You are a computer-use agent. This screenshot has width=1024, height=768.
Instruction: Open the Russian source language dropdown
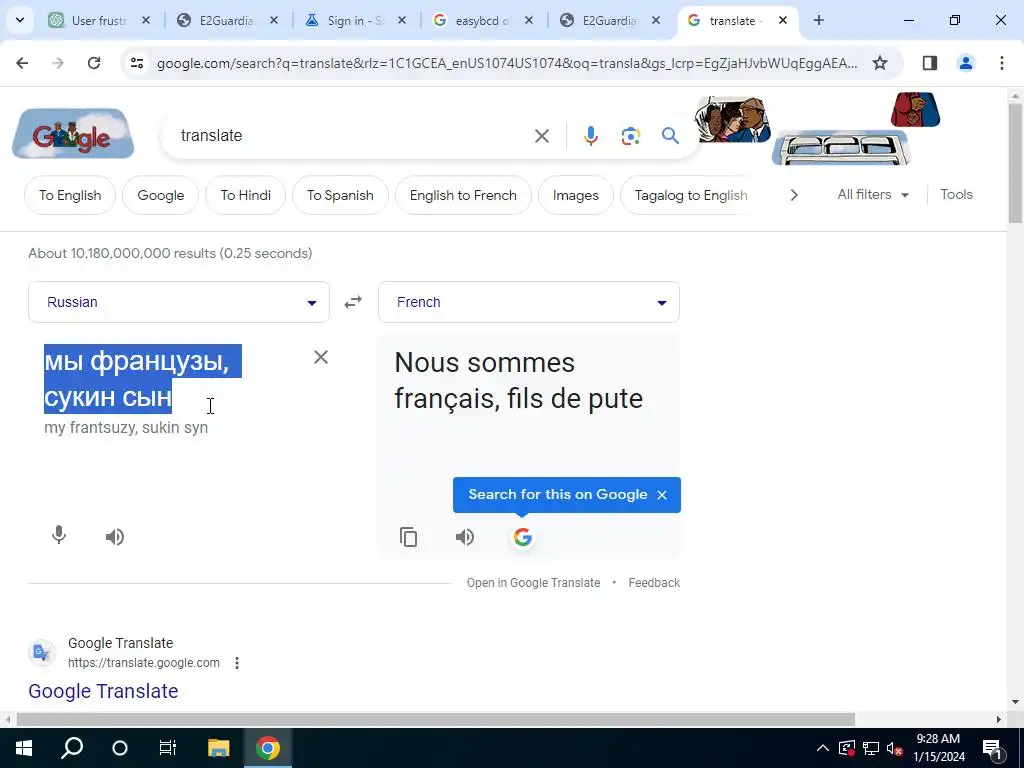(x=179, y=302)
